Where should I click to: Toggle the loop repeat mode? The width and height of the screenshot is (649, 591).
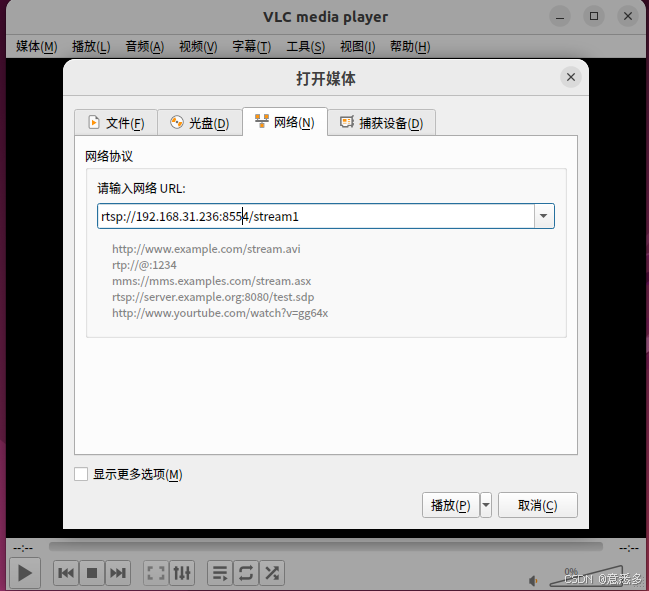tap(246, 573)
